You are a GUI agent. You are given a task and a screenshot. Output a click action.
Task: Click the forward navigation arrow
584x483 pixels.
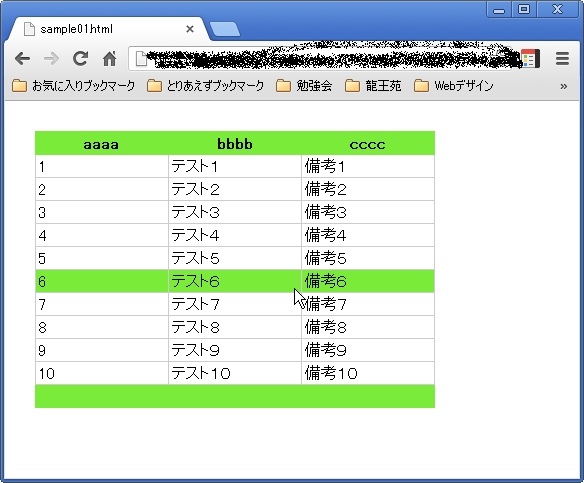coord(51,58)
